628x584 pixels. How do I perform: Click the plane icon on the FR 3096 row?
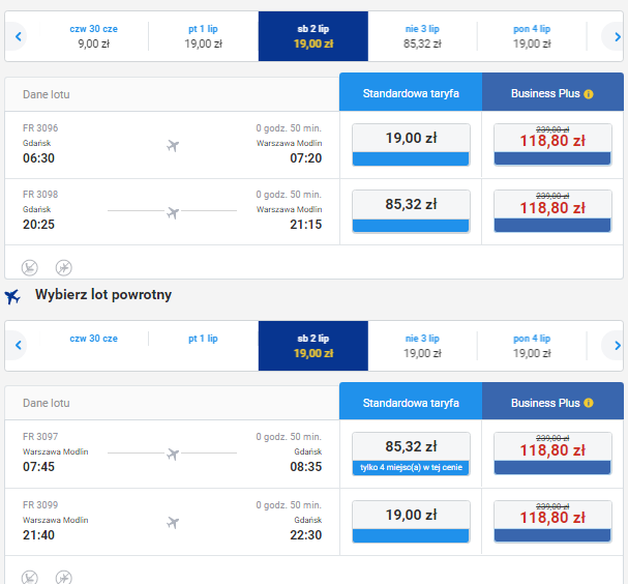tap(173, 146)
